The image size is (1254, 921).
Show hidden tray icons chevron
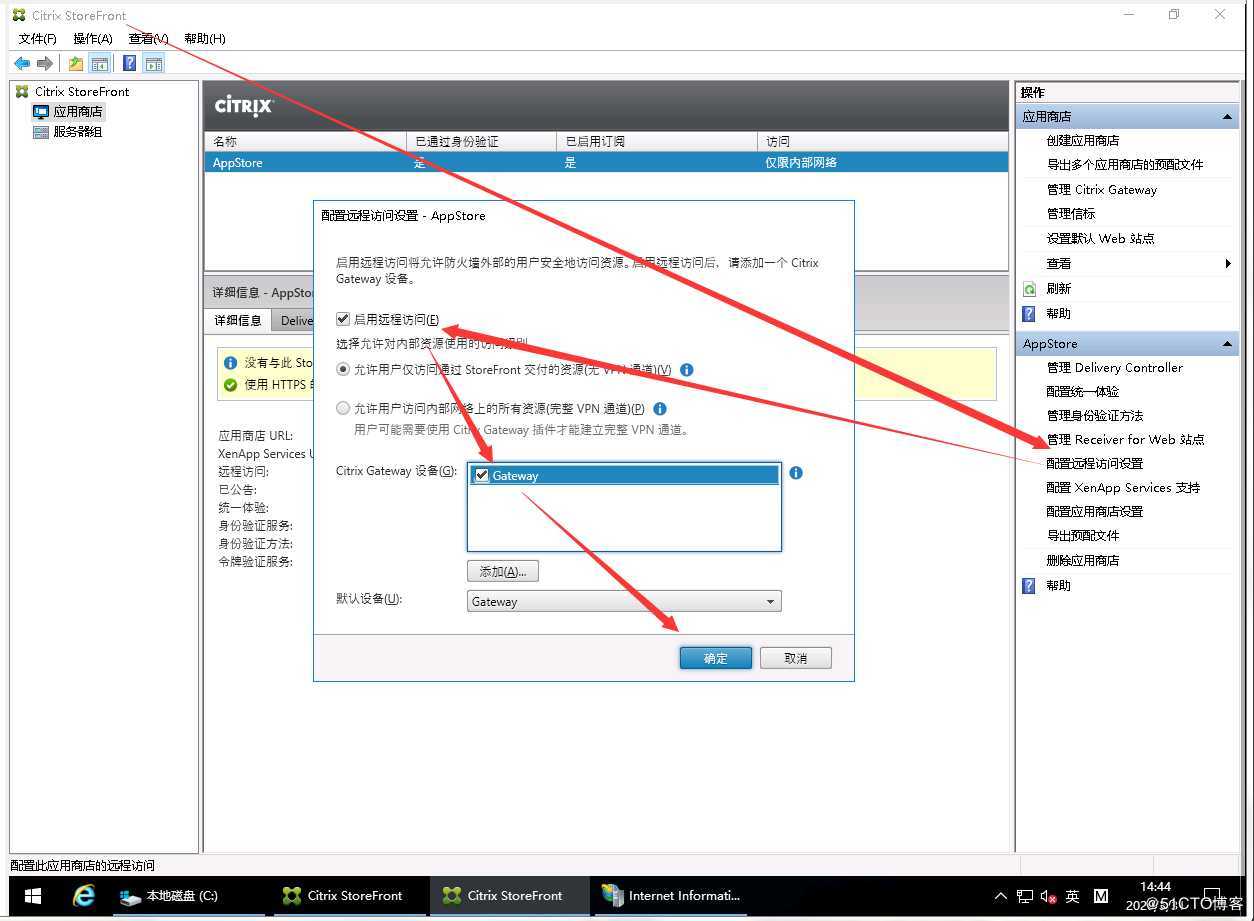click(x=1000, y=896)
